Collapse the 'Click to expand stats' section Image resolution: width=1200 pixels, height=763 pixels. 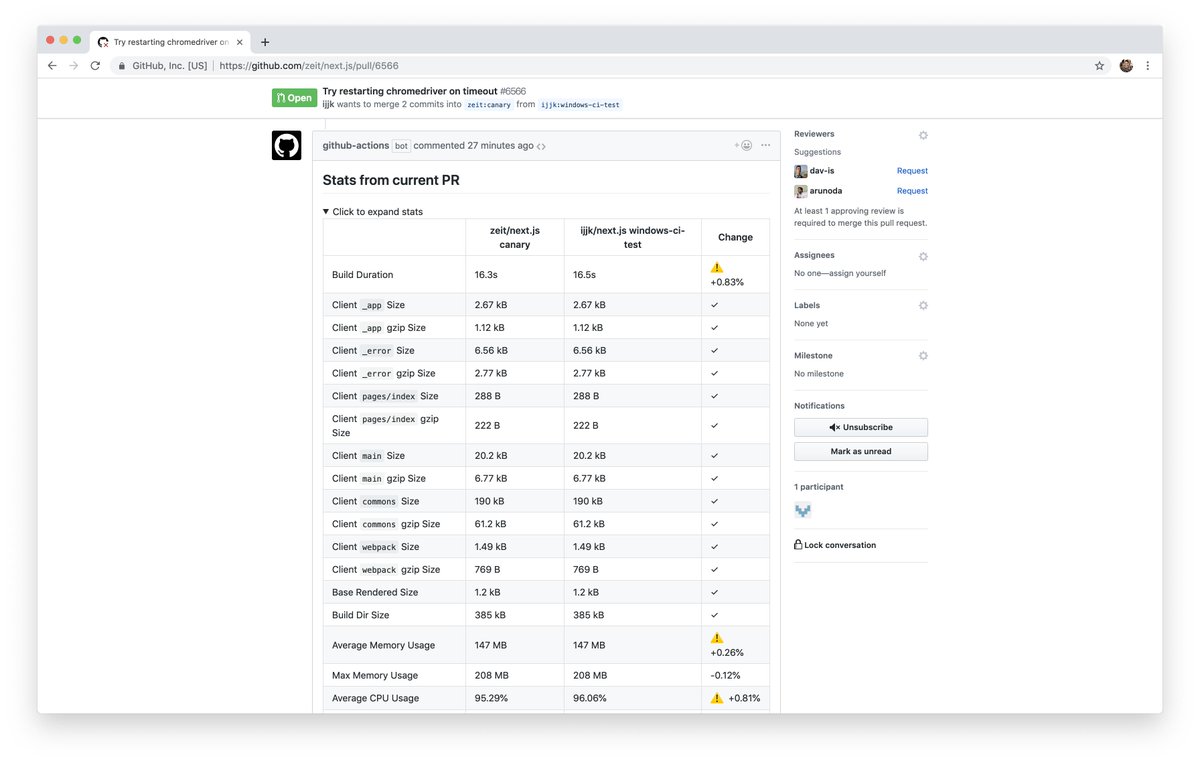[372, 212]
